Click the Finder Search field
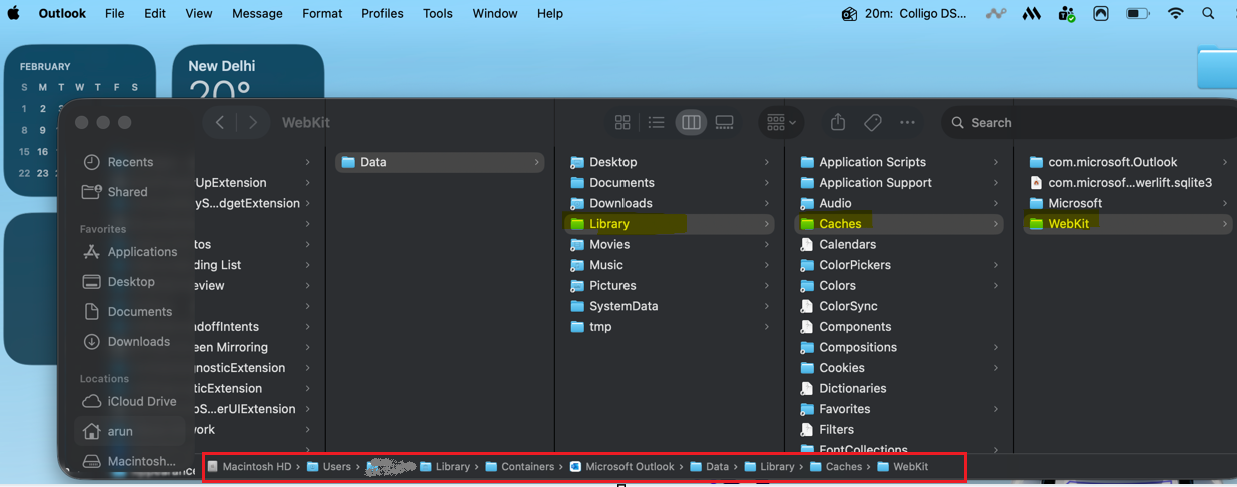1237x487 pixels. pos(1088,122)
